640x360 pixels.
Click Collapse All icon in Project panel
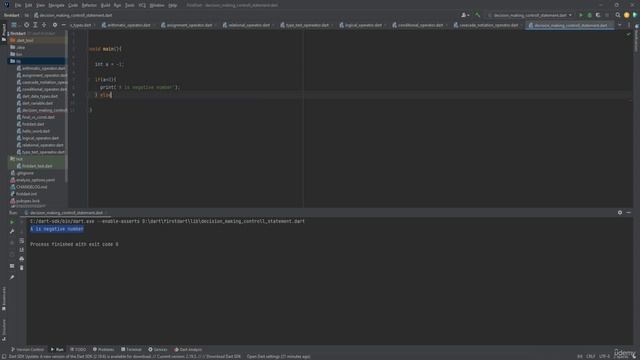tap(44, 25)
